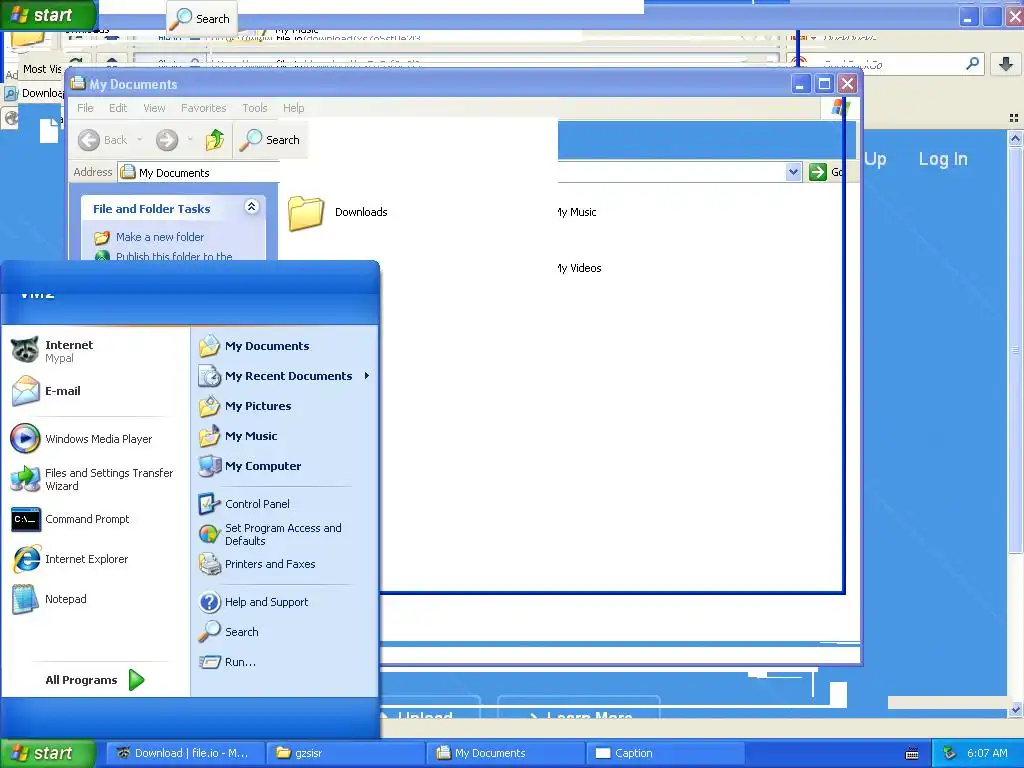This screenshot has width=1024, height=768.
Task: Switch to gzsisr taskbar window
Action: (345, 753)
